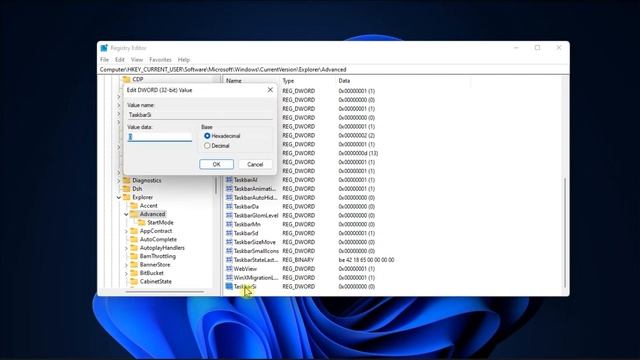
Task: Select the Advanced key in tree
Action: (152, 214)
